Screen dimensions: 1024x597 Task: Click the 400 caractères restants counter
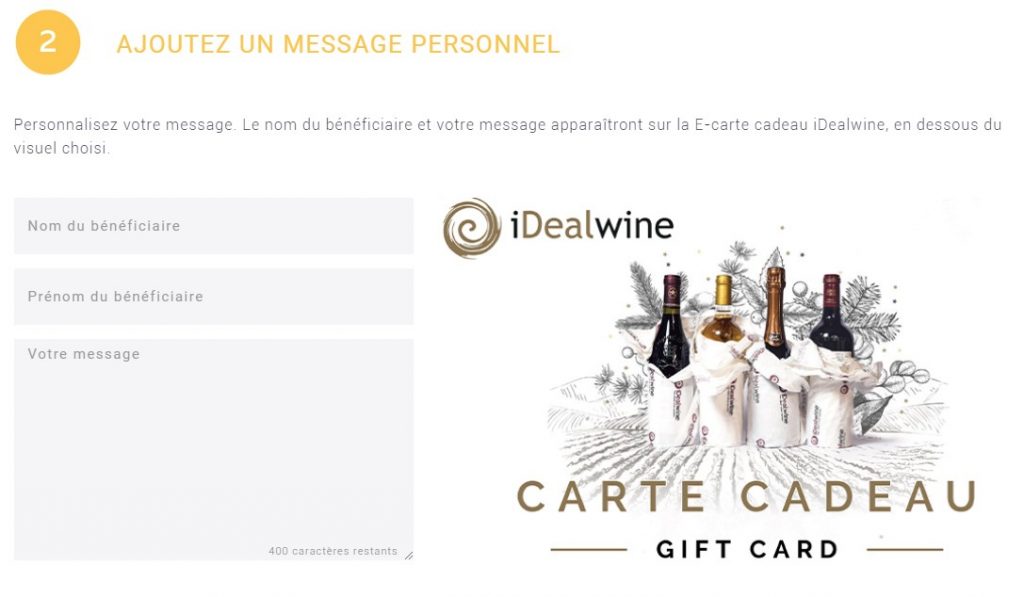(x=332, y=551)
